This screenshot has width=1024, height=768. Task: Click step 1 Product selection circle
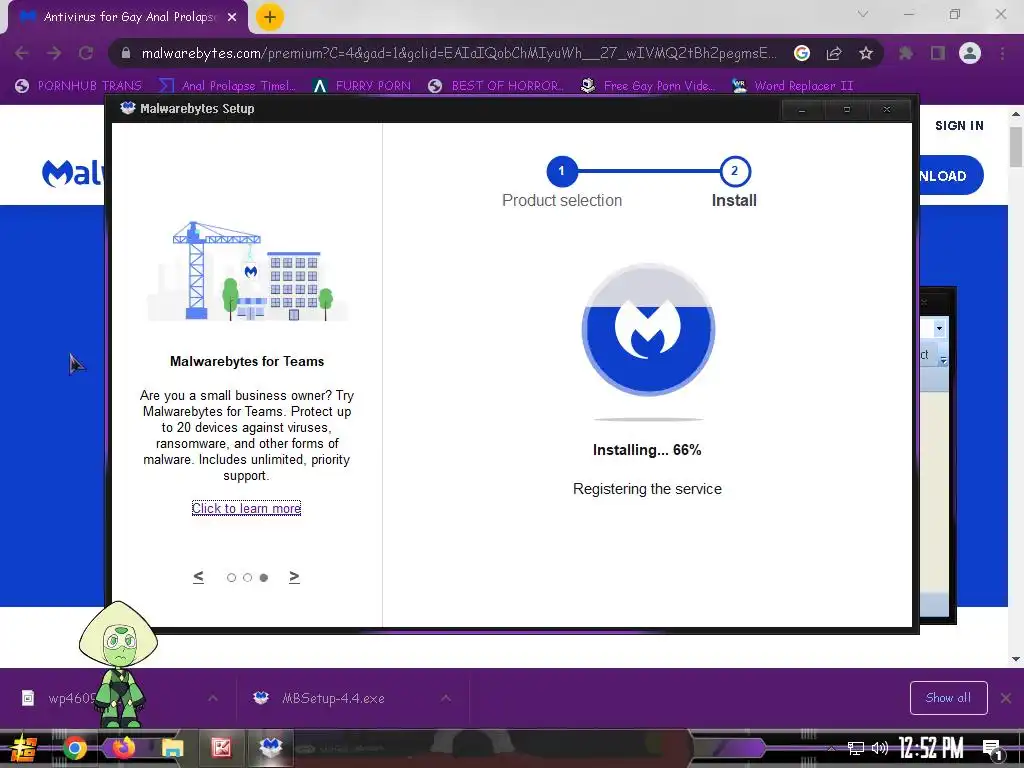[x=562, y=171]
